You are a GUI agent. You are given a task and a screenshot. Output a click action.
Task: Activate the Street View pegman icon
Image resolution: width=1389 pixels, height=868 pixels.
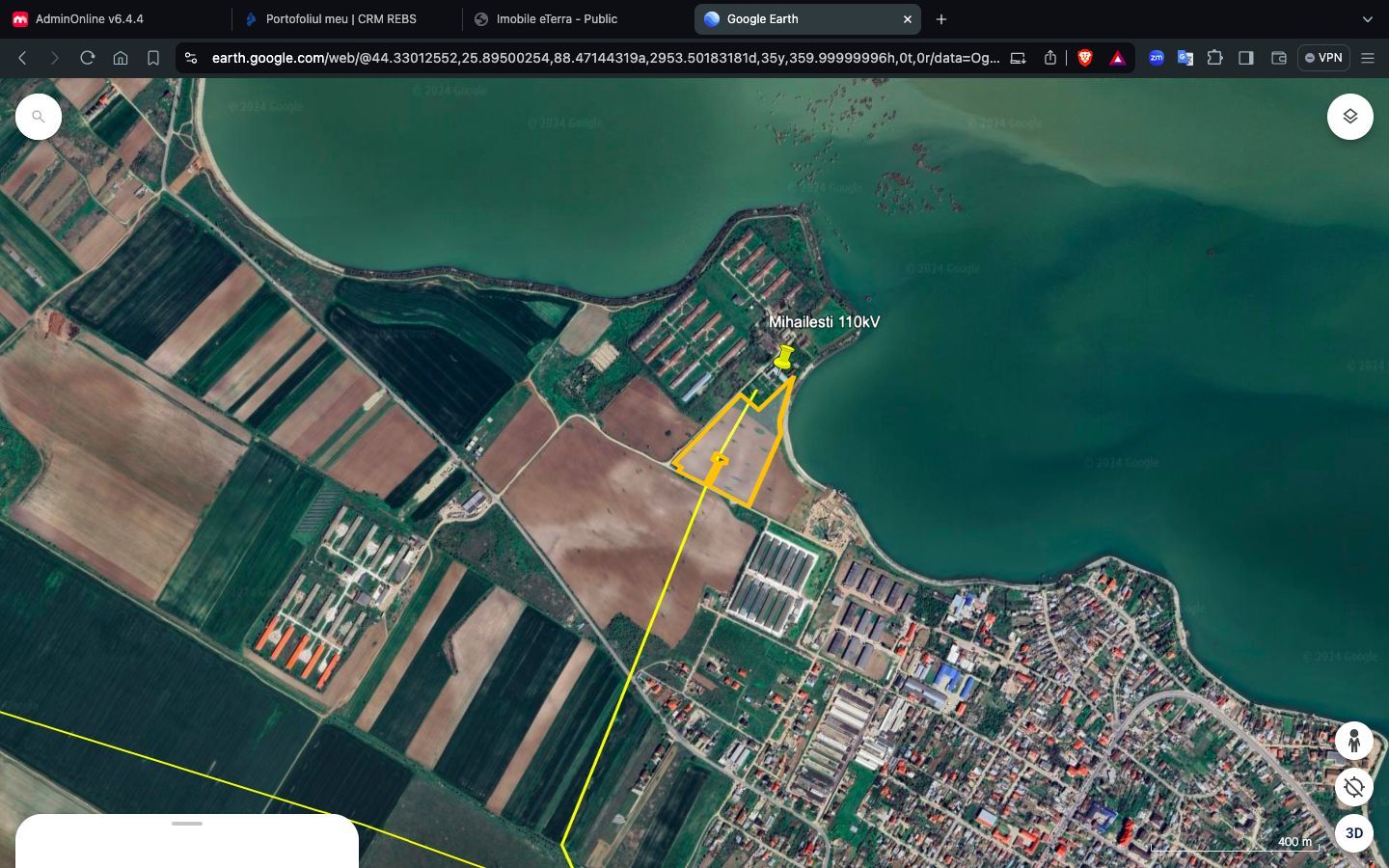[1353, 741]
